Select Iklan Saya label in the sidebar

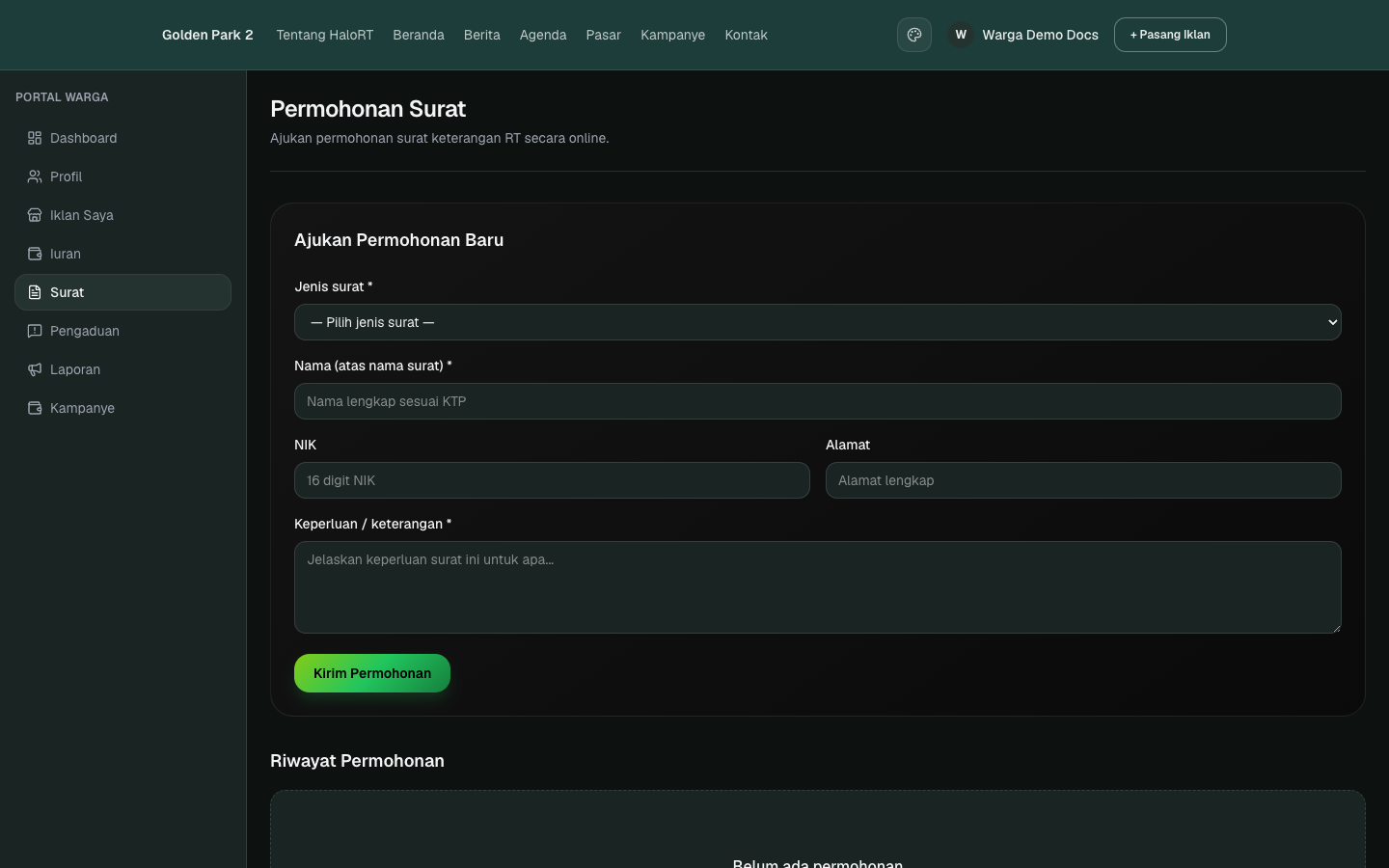(x=82, y=215)
